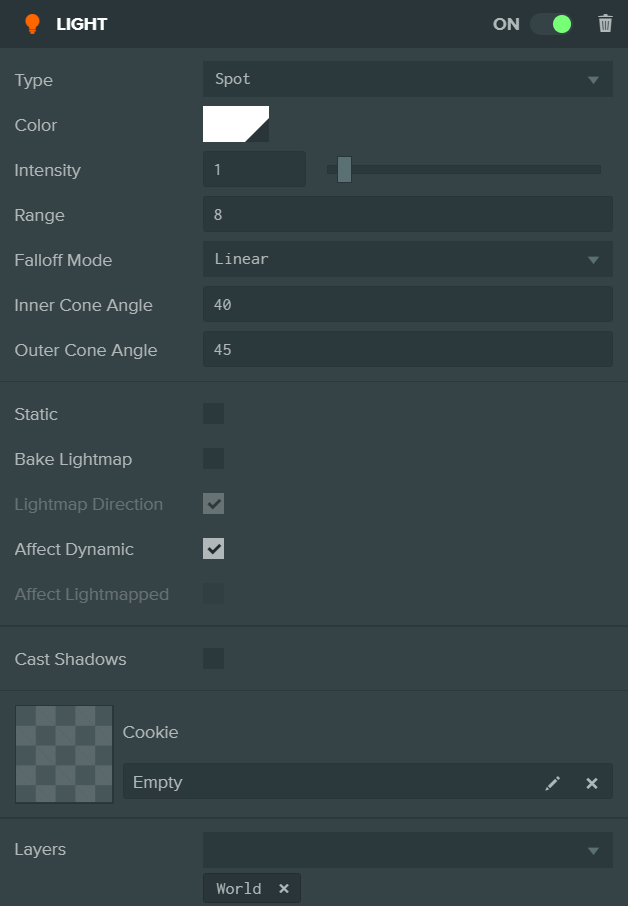This screenshot has height=906, width=628.
Task: Click the LIGHT component header title
Action: coord(81,24)
